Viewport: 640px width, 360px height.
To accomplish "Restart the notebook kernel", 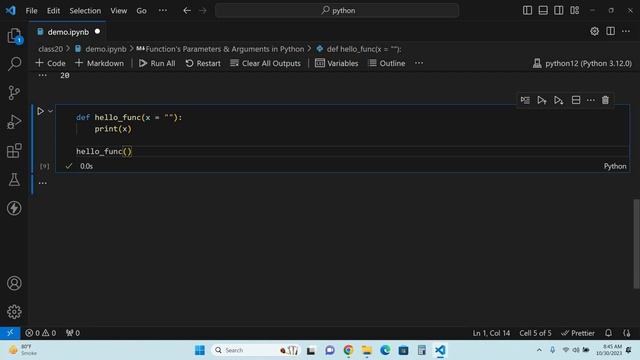I will coord(203,63).
